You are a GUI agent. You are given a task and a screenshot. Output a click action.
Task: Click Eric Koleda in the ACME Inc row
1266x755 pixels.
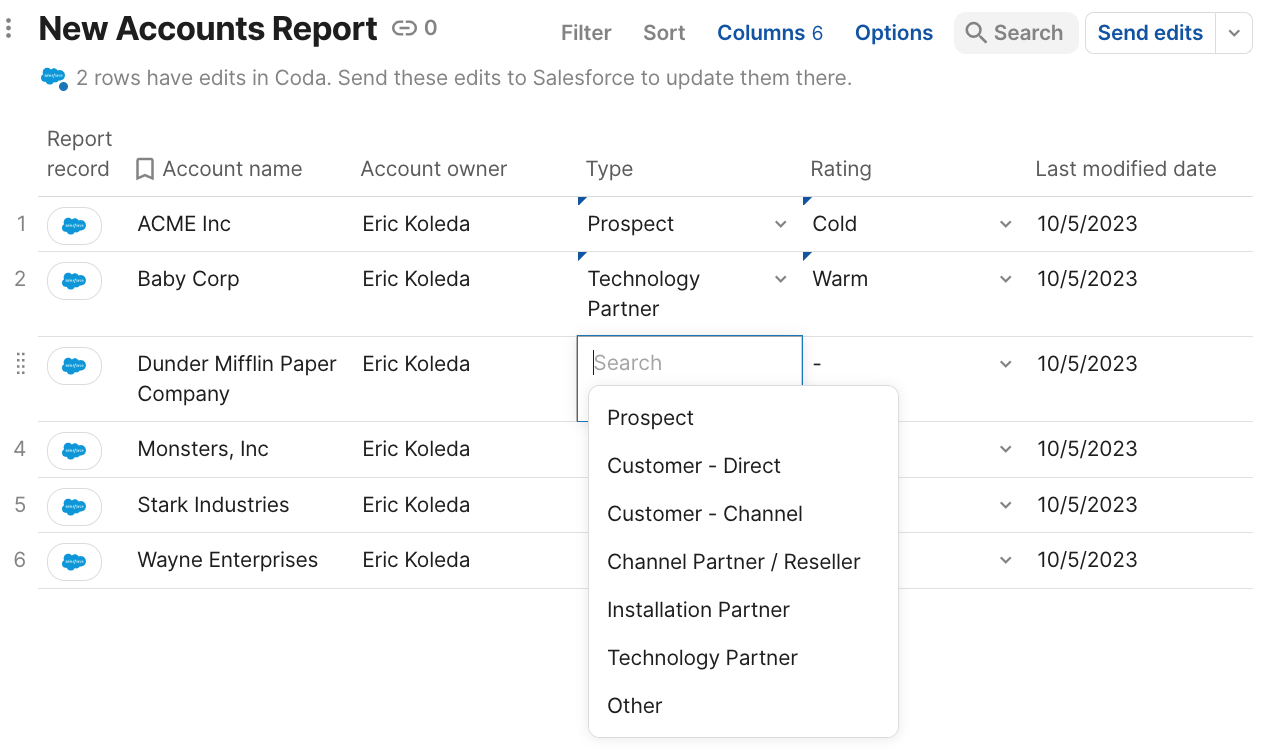[x=416, y=224]
